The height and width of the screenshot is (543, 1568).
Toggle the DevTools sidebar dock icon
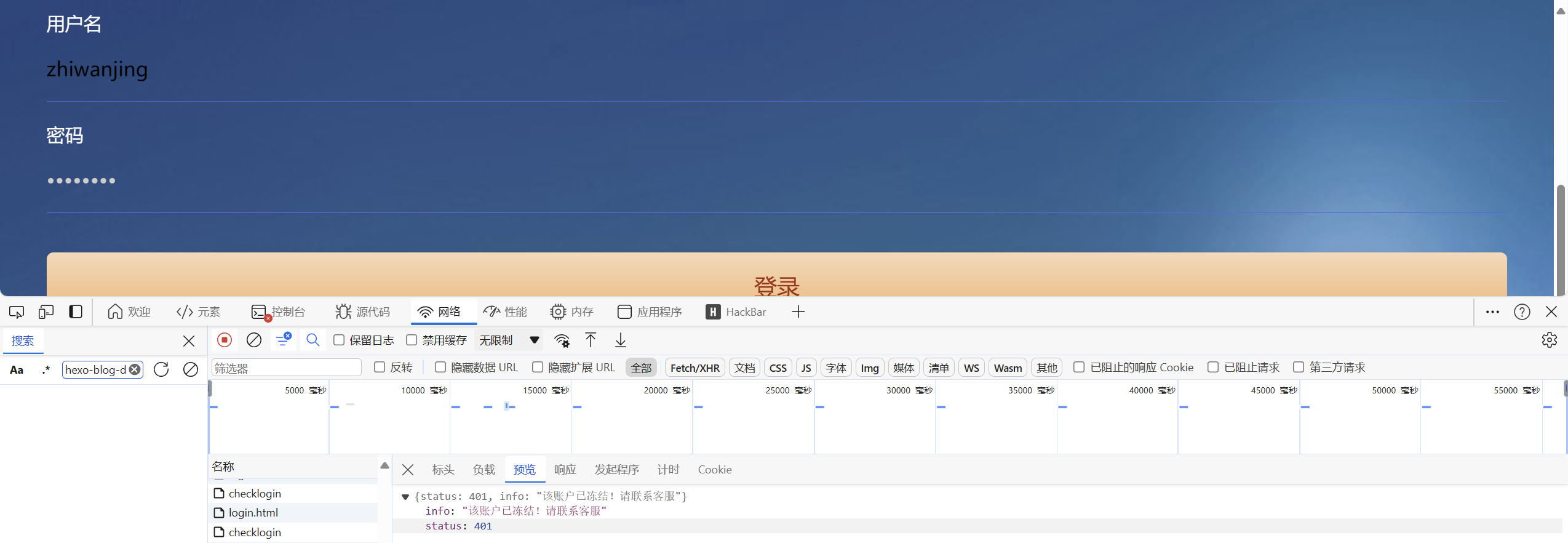pyautogui.click(x=76, y=312)
